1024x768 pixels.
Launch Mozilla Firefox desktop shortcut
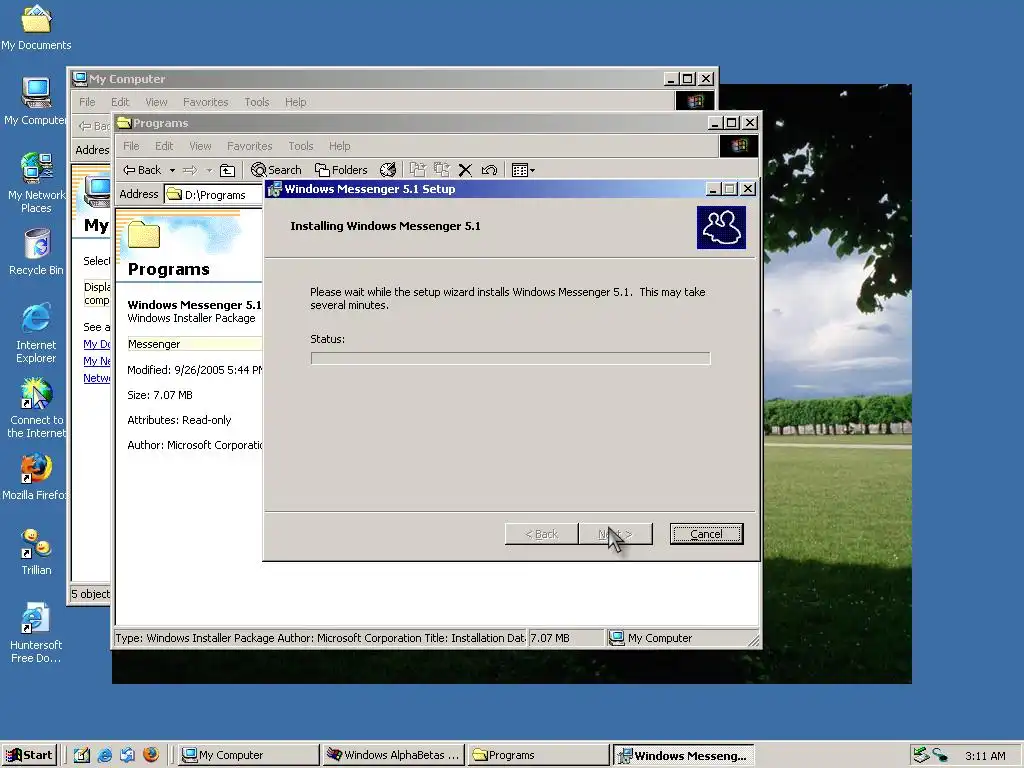tap(36, 477)
